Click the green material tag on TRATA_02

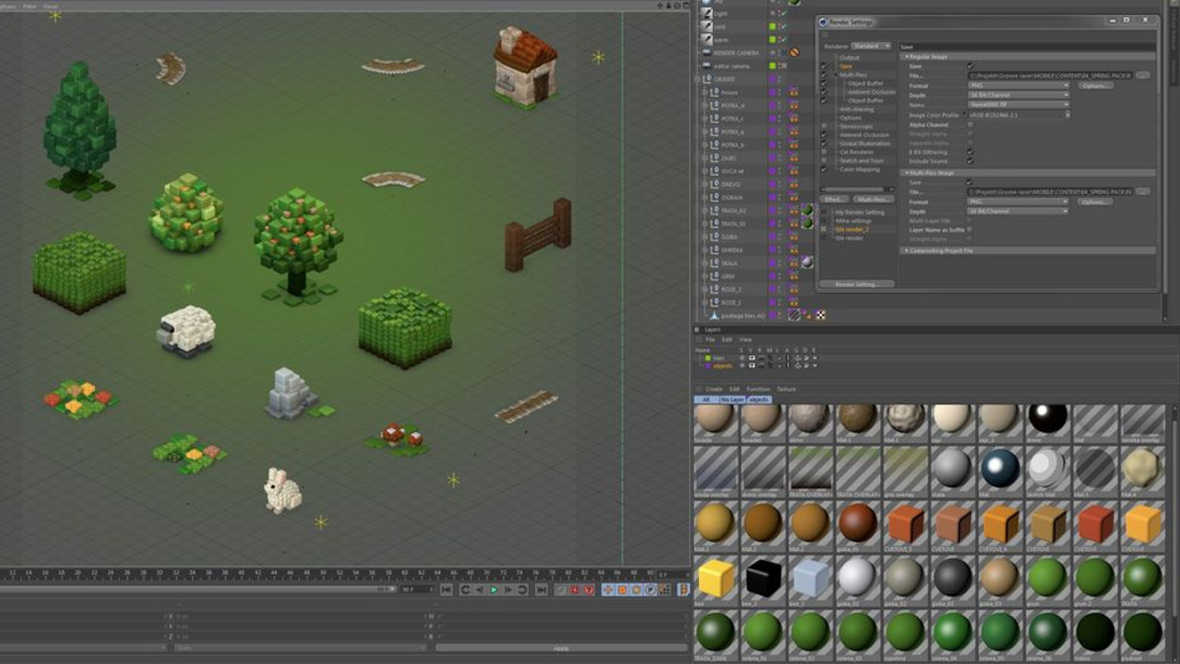[x=807, y=210]
